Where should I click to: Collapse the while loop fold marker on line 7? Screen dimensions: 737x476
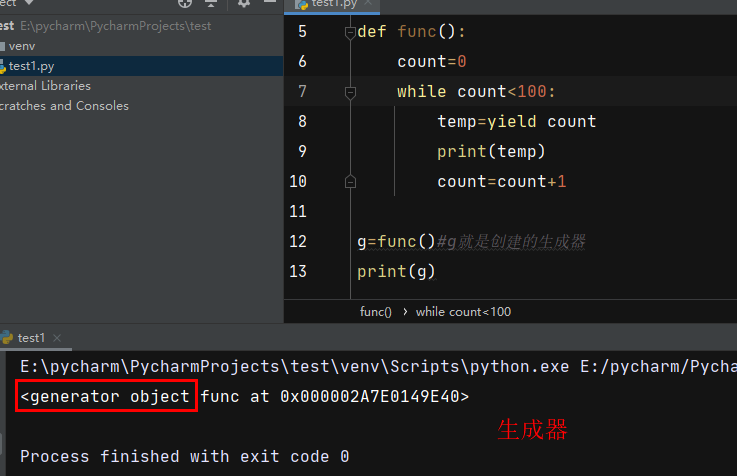(x=350, y=93)
